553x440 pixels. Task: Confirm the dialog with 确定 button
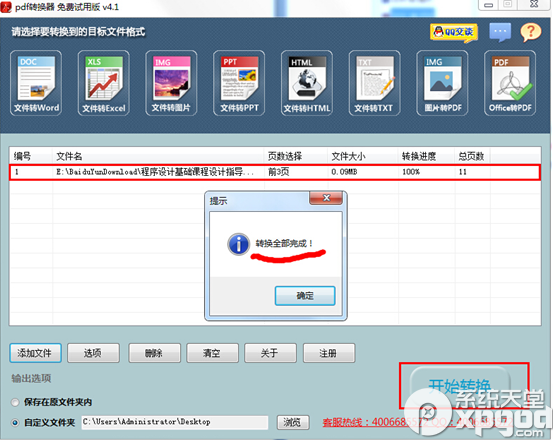[x=305, y=295]
